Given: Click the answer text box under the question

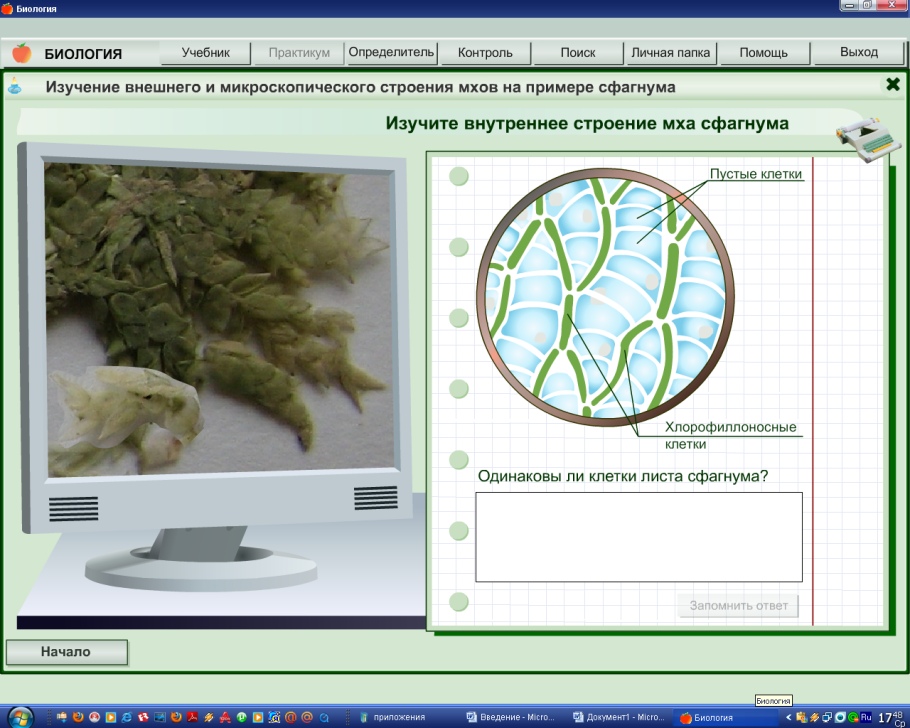Looking at the screenshot, I should point(638,537).
